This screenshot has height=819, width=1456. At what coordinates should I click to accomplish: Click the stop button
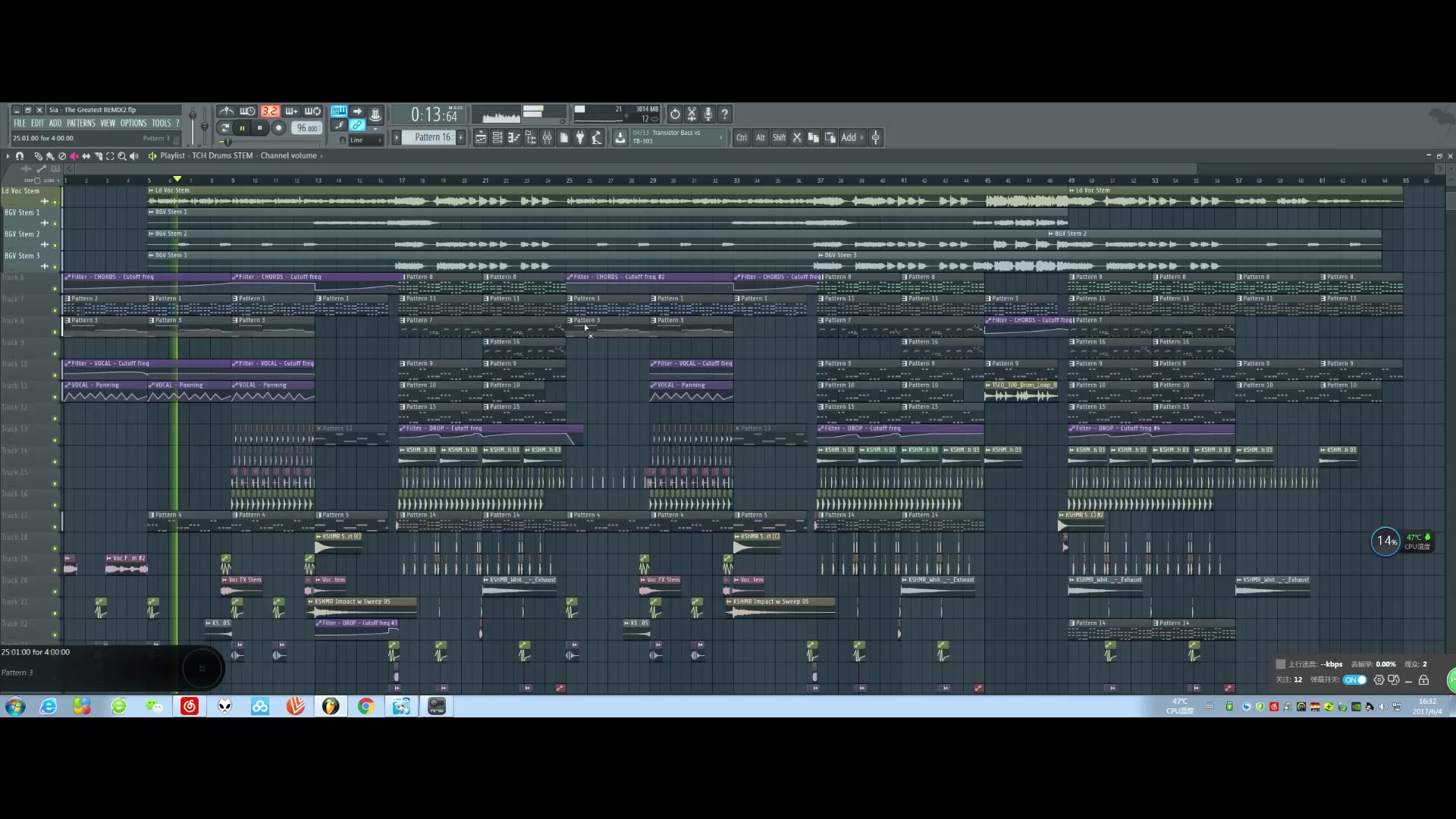(260, 128)
